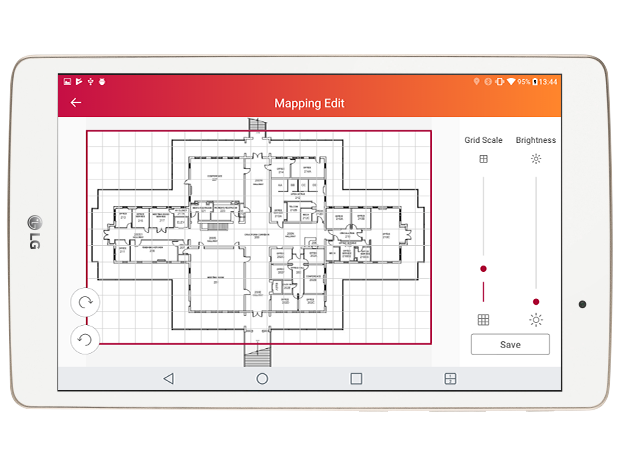Tap the location icon in status bar
Viewport: 620px width, 463px height.
point(476,82)
